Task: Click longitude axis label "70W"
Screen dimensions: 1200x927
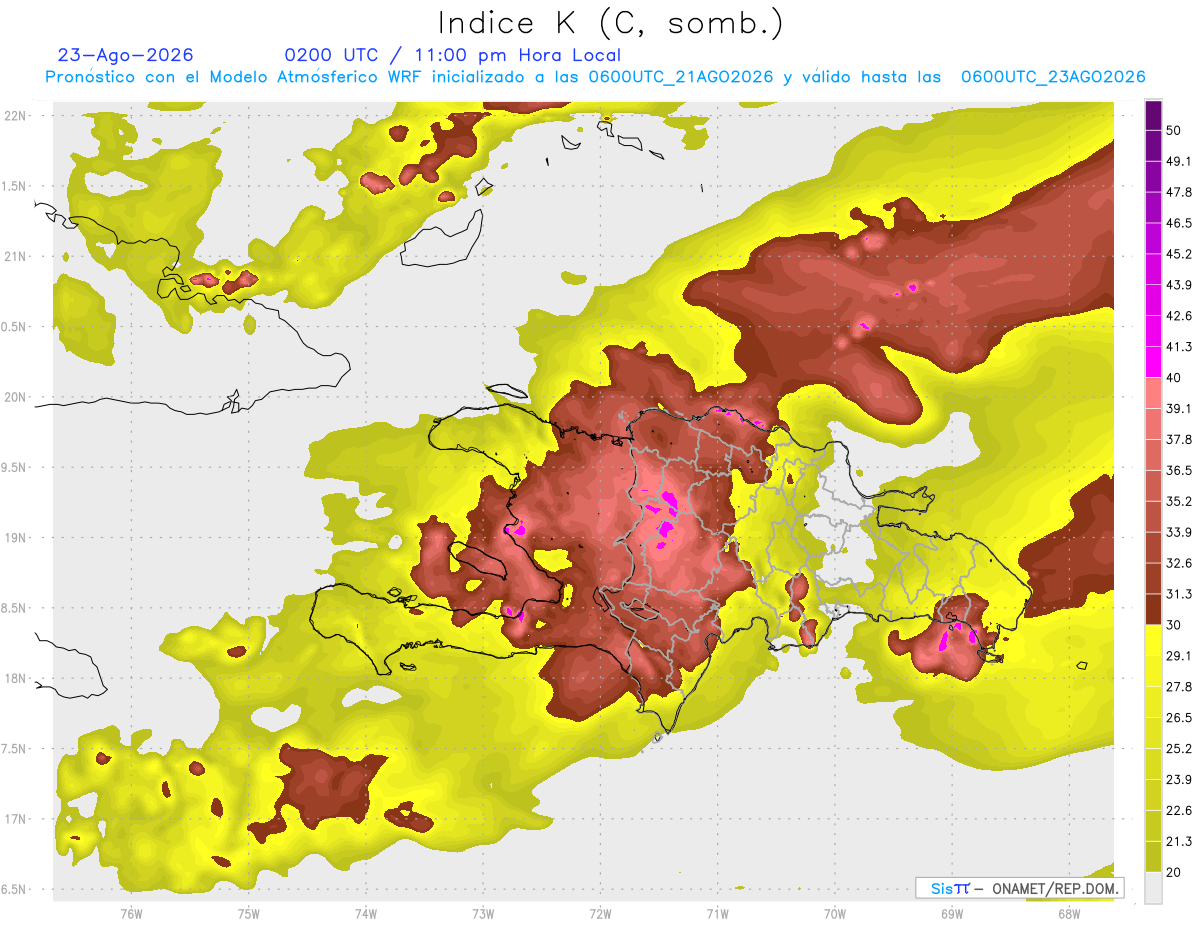Action: 835,914
